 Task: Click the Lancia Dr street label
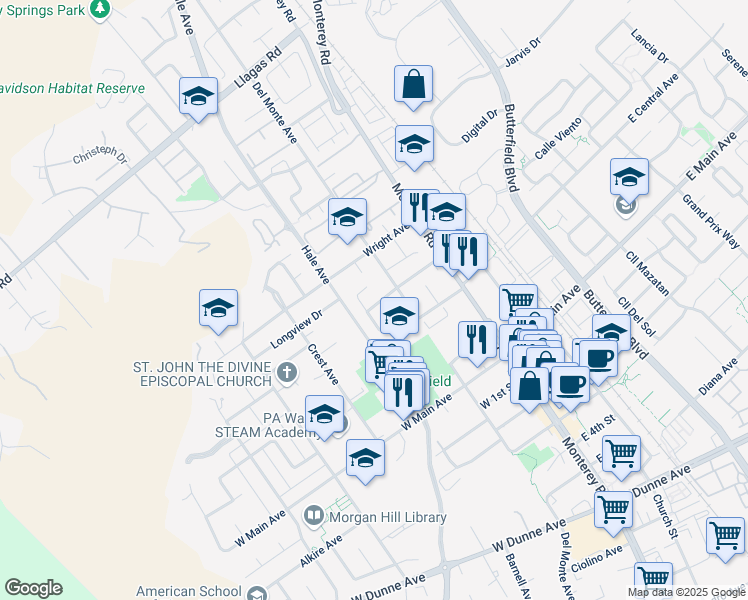pos(650,46)
